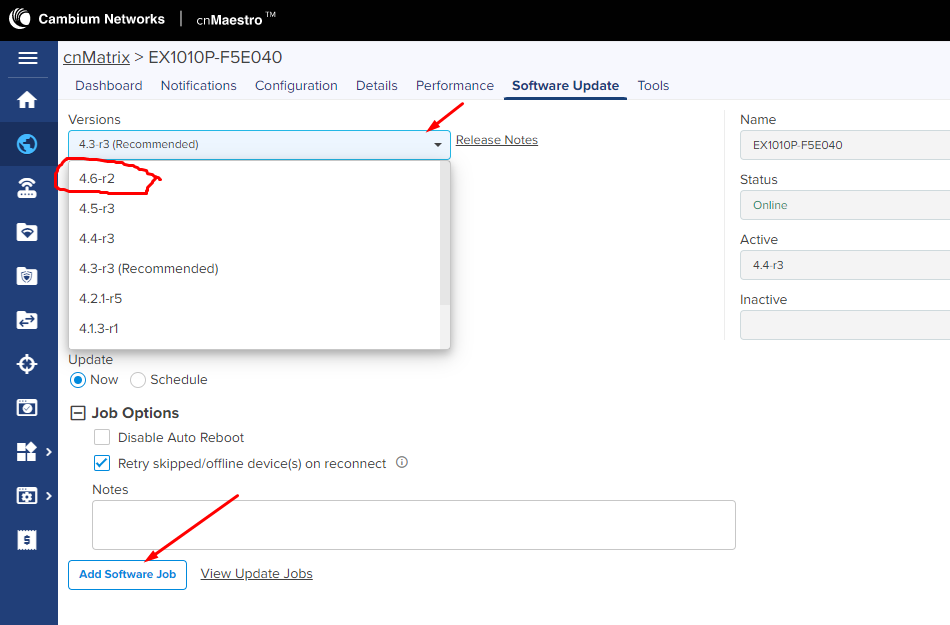
Task: Open the hamburger menu in sidebar
Action: point(28,58)
